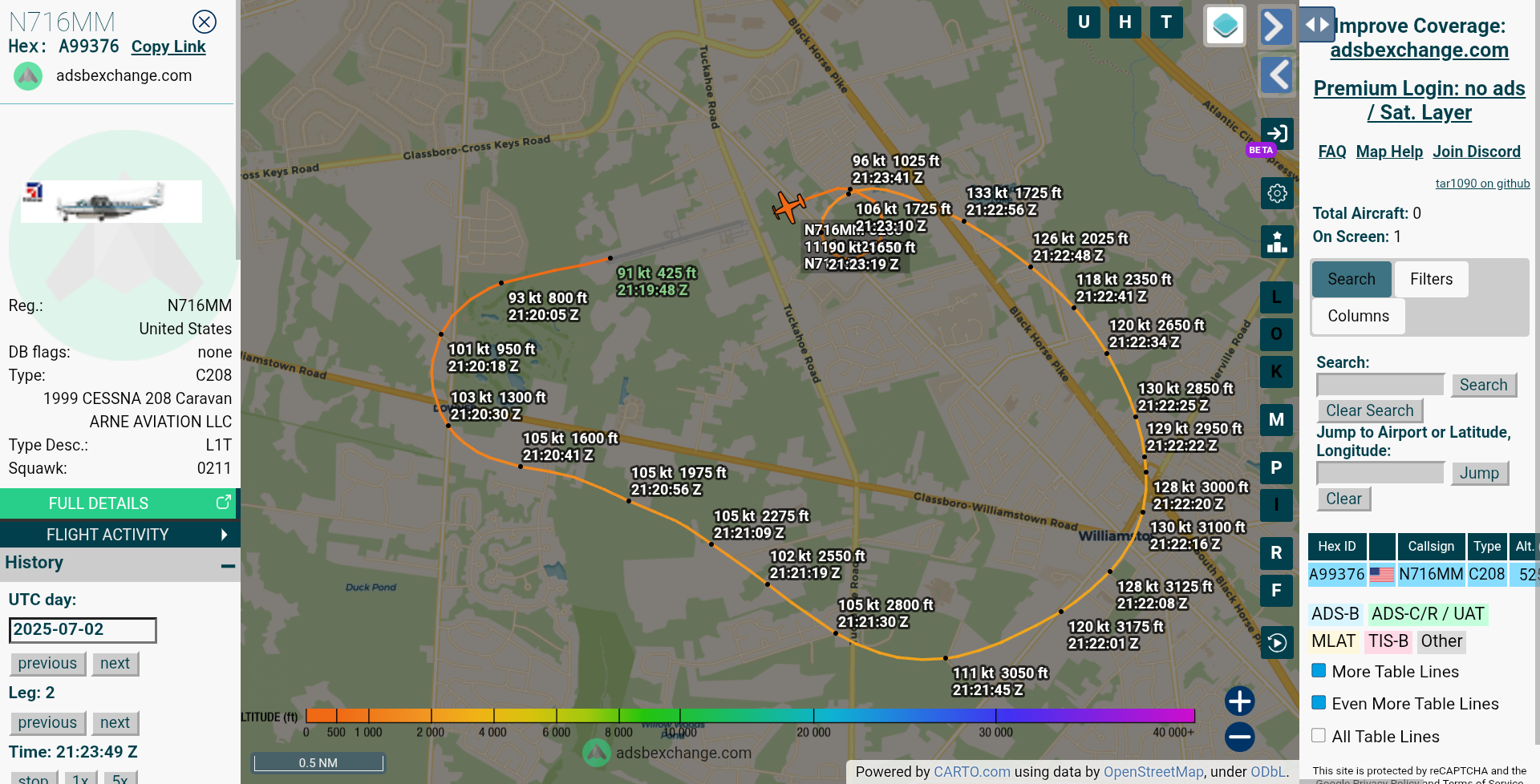The height and width of the screenshot is (784, 1540).
Task: Go to next leg
Action: point(115,723)
